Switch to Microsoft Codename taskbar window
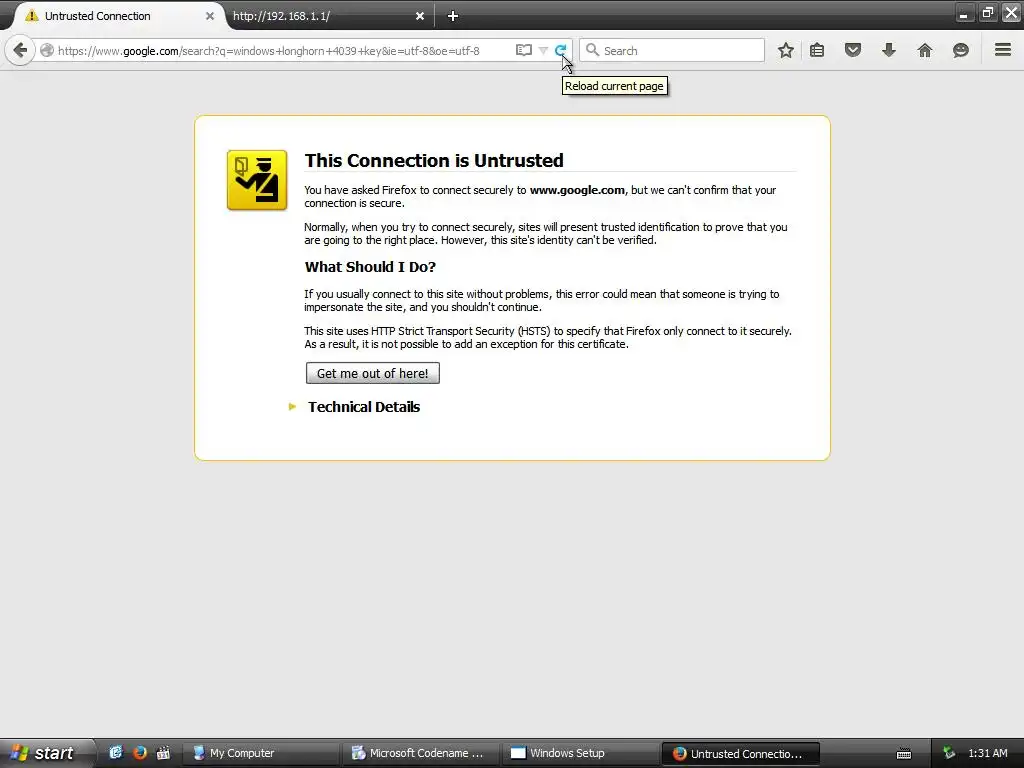 pyautogui.click(x=419, y=753)
